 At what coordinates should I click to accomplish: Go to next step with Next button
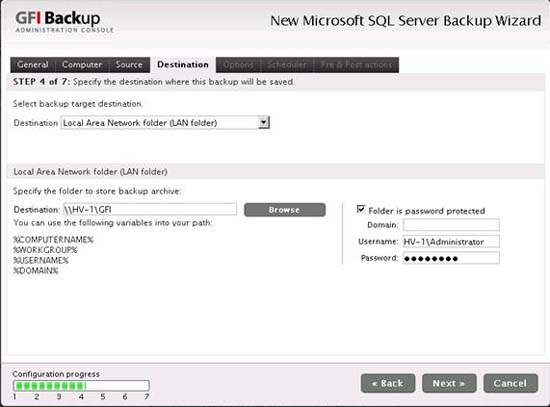[449, 383]
